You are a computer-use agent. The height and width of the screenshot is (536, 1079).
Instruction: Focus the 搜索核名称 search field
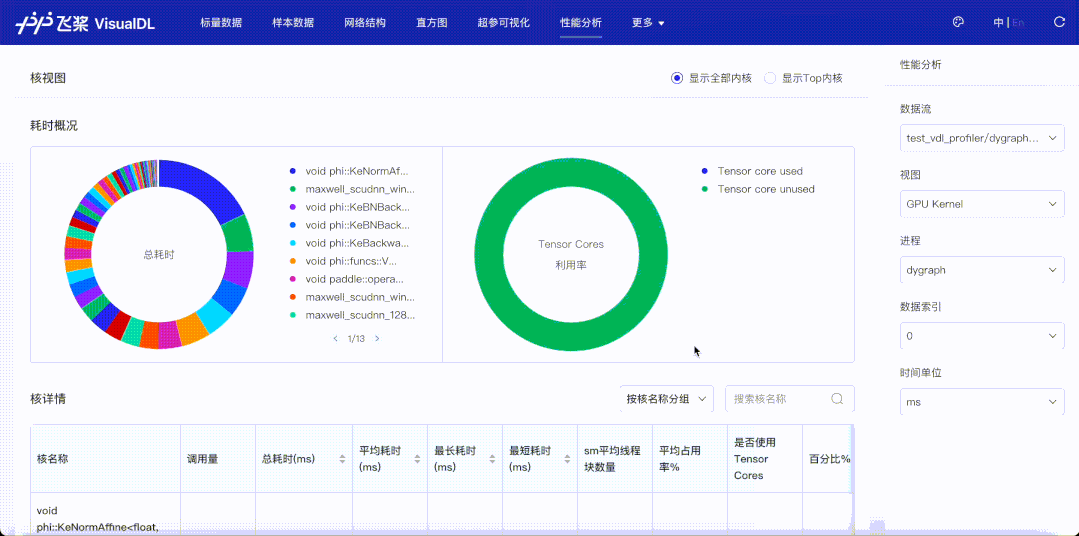point(778,399)
